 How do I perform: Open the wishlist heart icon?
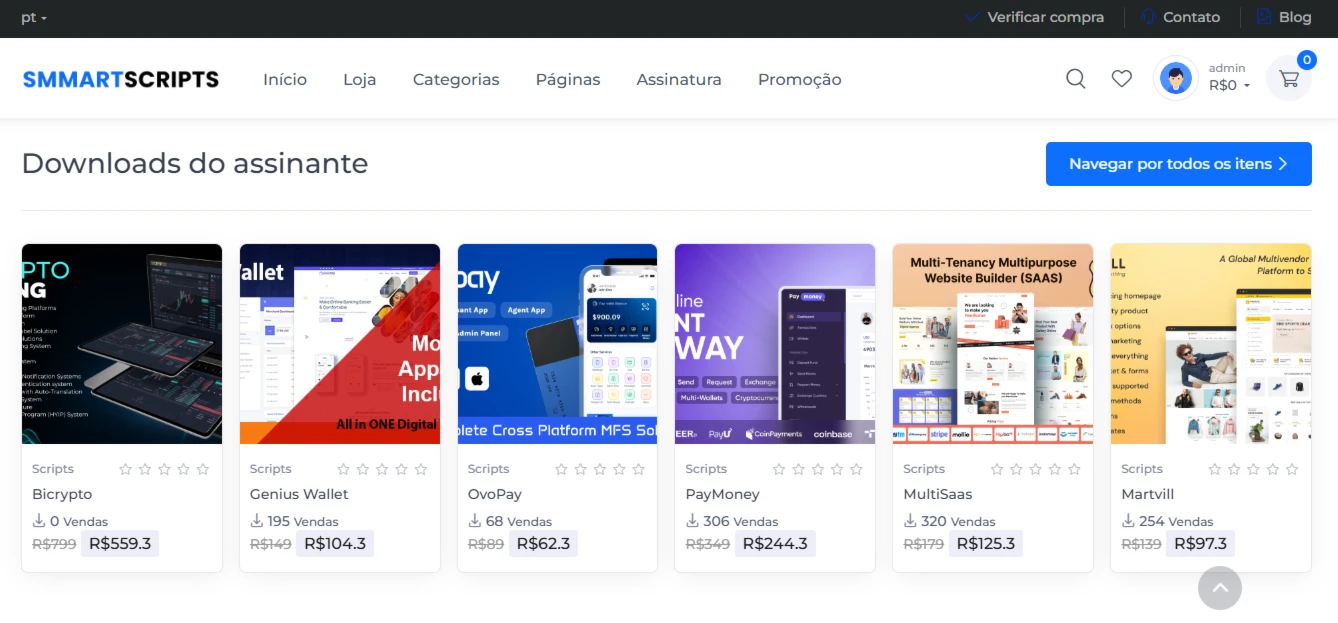coord(1122,78)
